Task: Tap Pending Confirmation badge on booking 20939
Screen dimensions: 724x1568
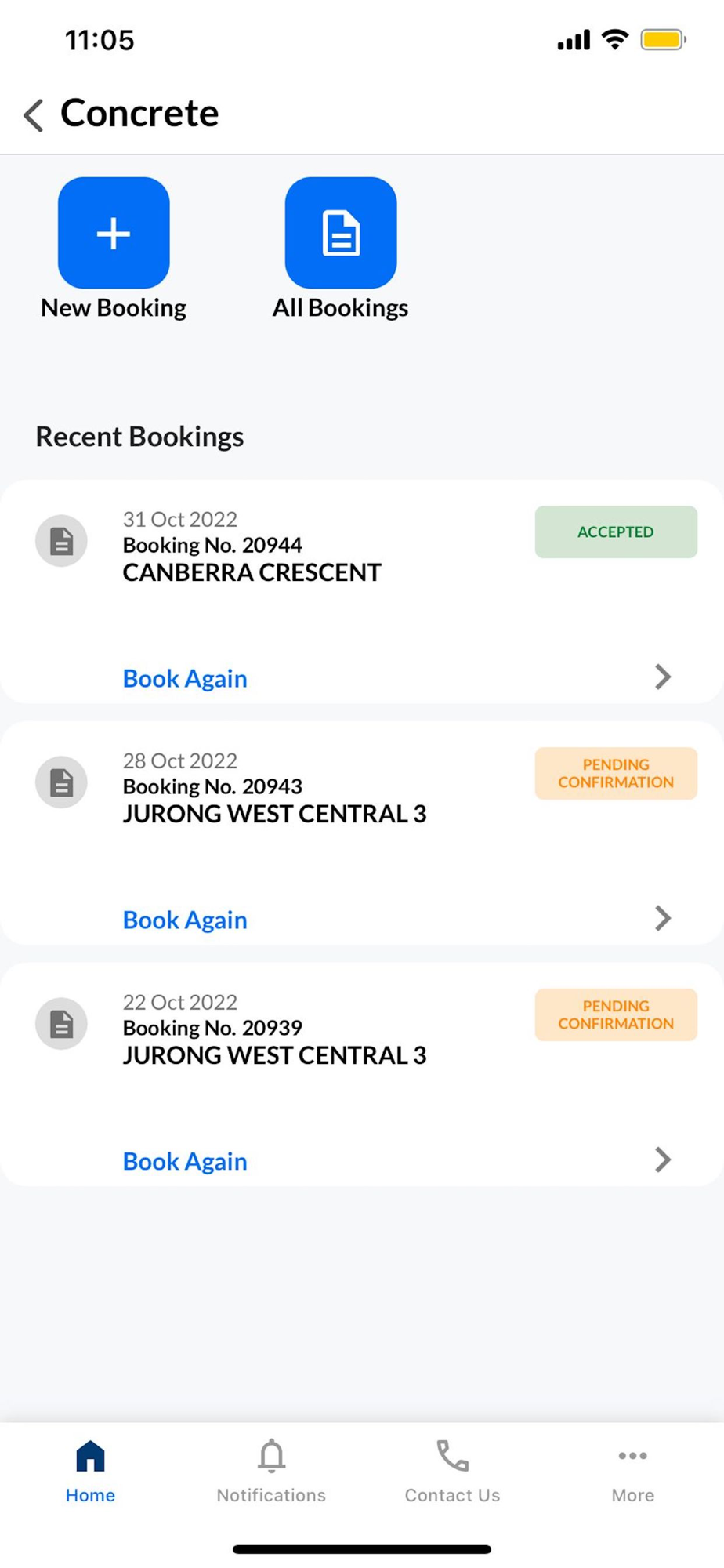Action: (x=616, y=1015)
